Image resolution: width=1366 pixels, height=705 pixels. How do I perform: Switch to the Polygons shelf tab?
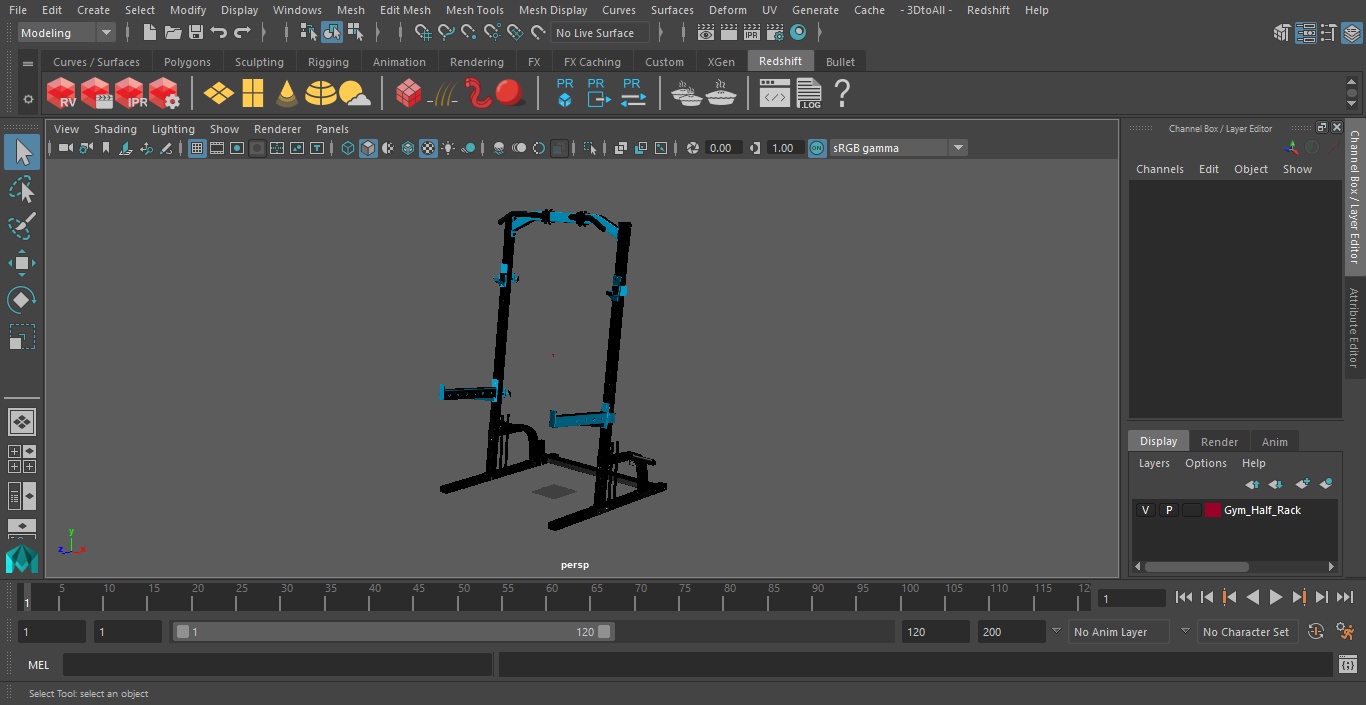(187, 62)
